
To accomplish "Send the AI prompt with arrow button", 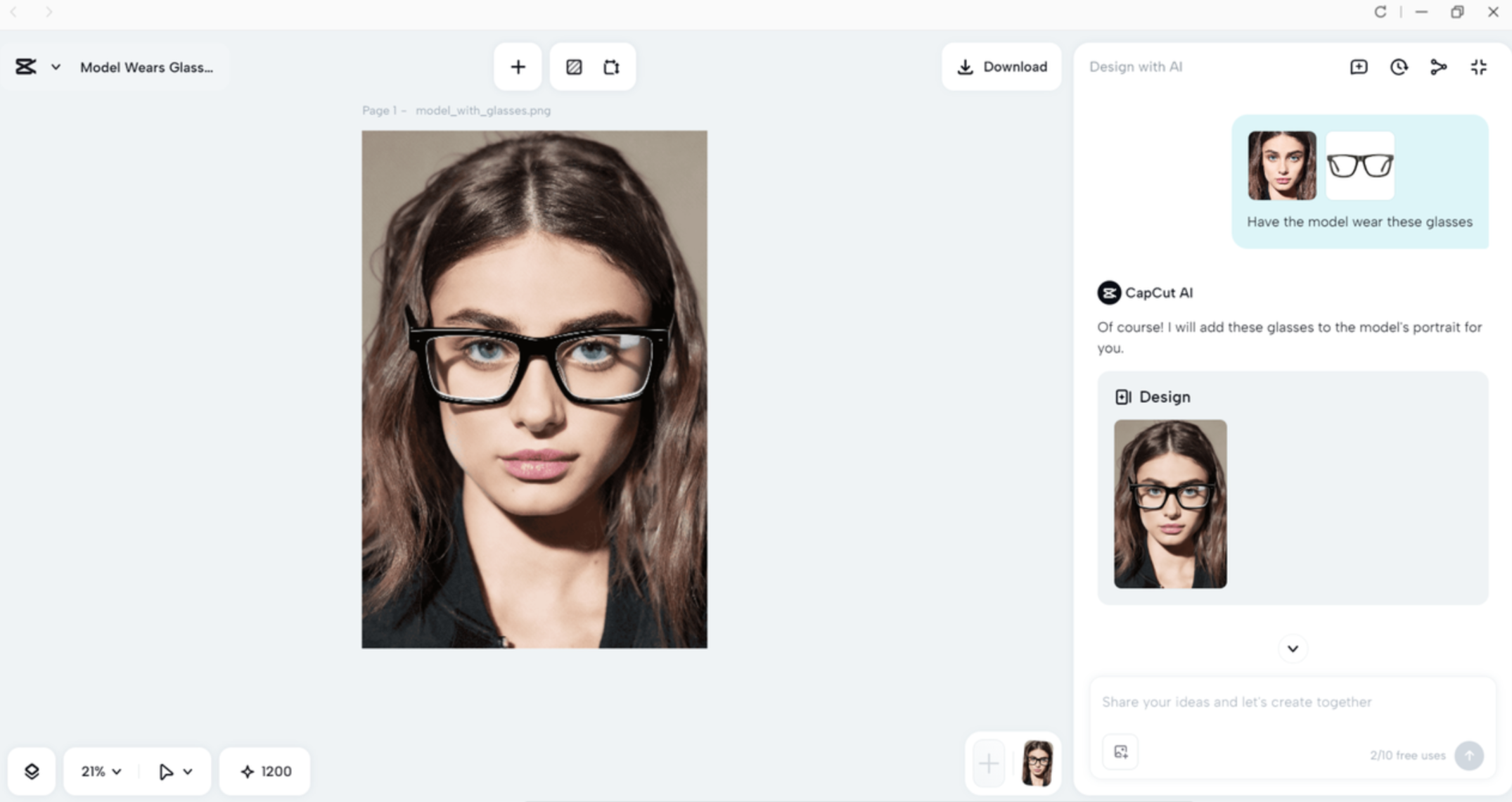I will click(1469, 755).
